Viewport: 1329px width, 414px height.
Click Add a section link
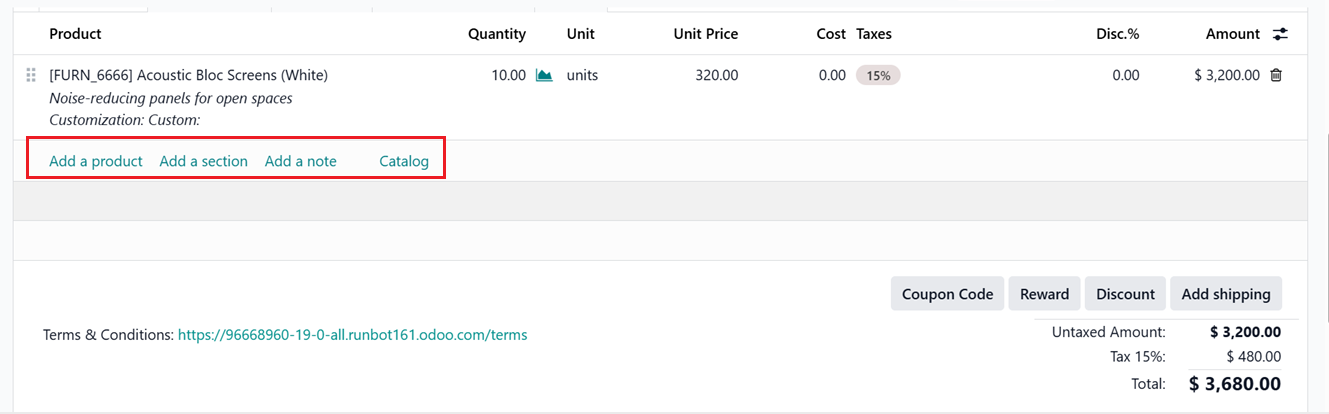coord(203,161)
